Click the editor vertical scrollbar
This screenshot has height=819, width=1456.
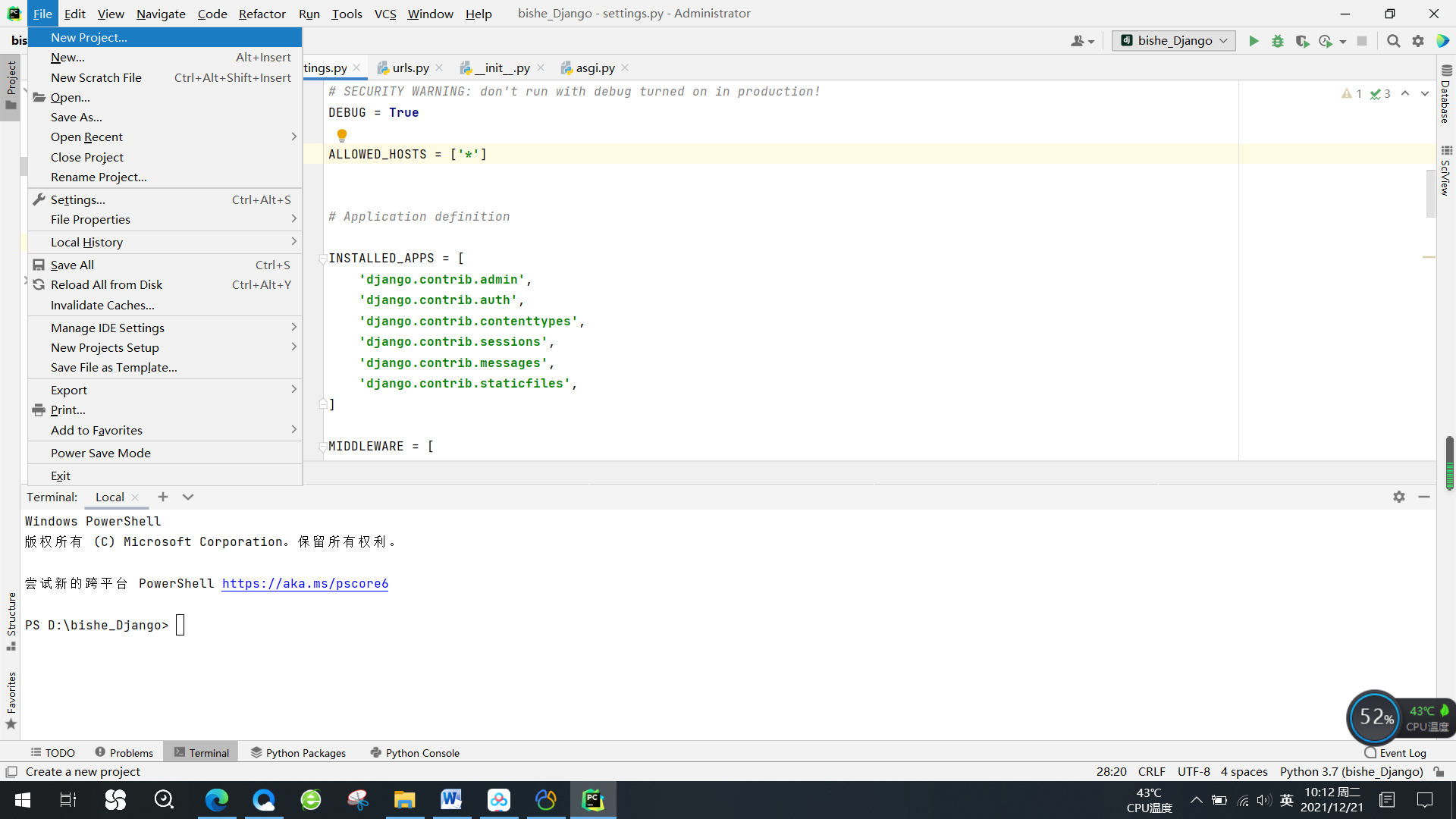tap(1430, 193)
